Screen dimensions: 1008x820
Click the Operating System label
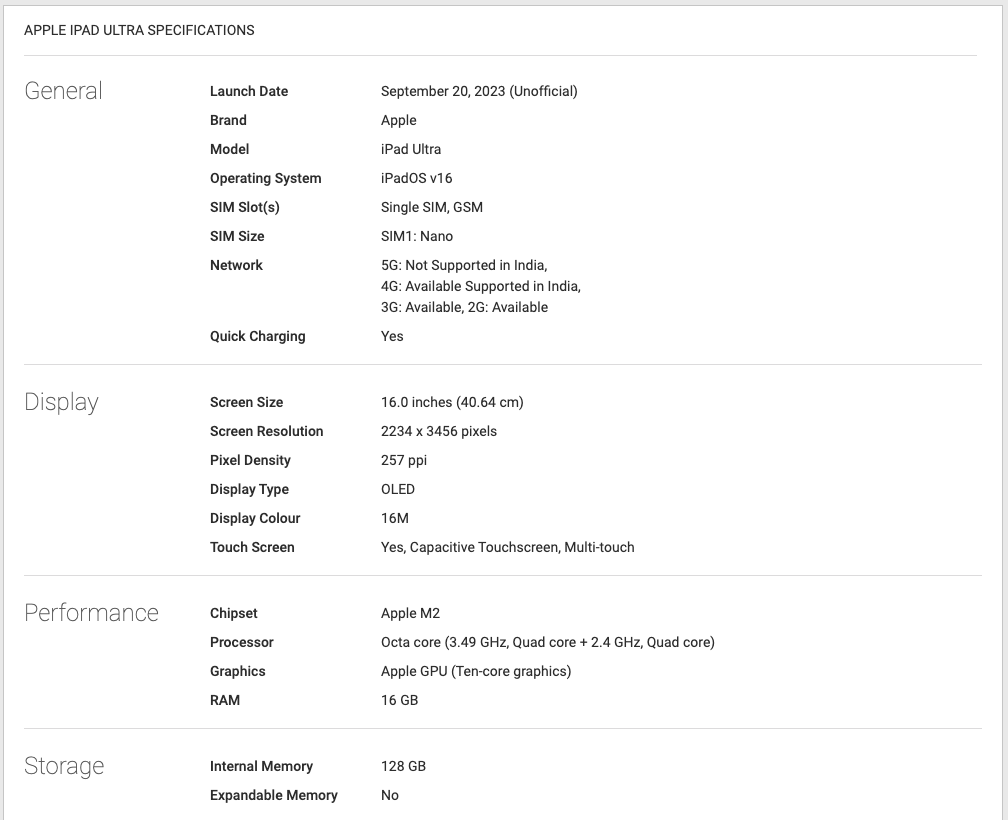pos(266,178)
